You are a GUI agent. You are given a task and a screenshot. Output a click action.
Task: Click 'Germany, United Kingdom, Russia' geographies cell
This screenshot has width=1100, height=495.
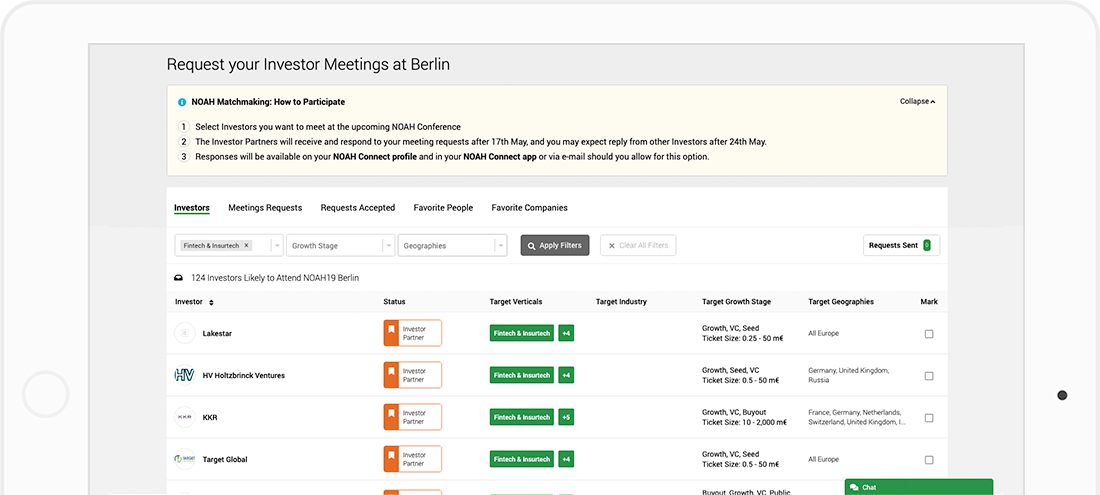[x=849, y=375]
